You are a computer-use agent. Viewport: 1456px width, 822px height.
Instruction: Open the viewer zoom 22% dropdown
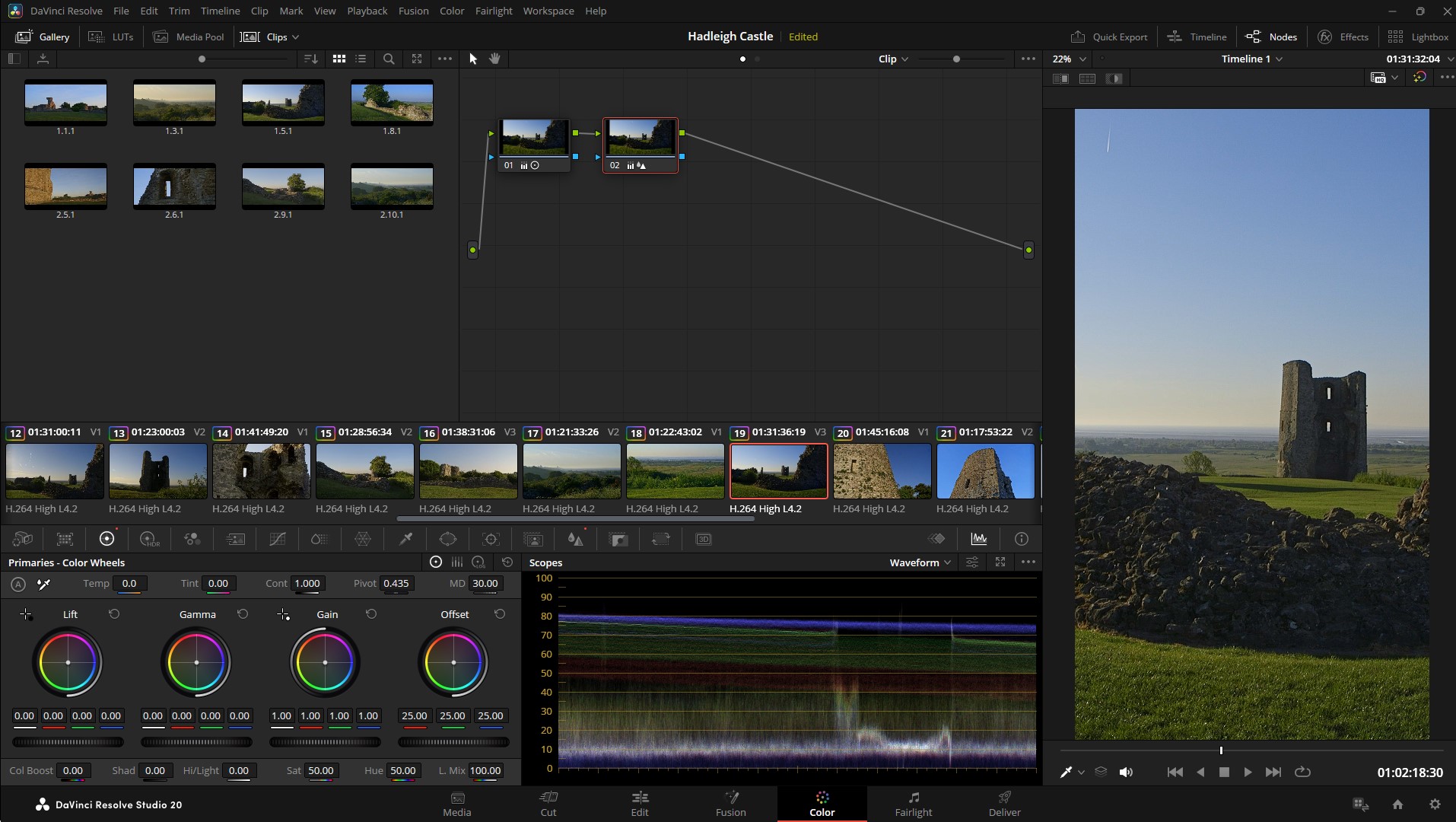coord(1069,59)
